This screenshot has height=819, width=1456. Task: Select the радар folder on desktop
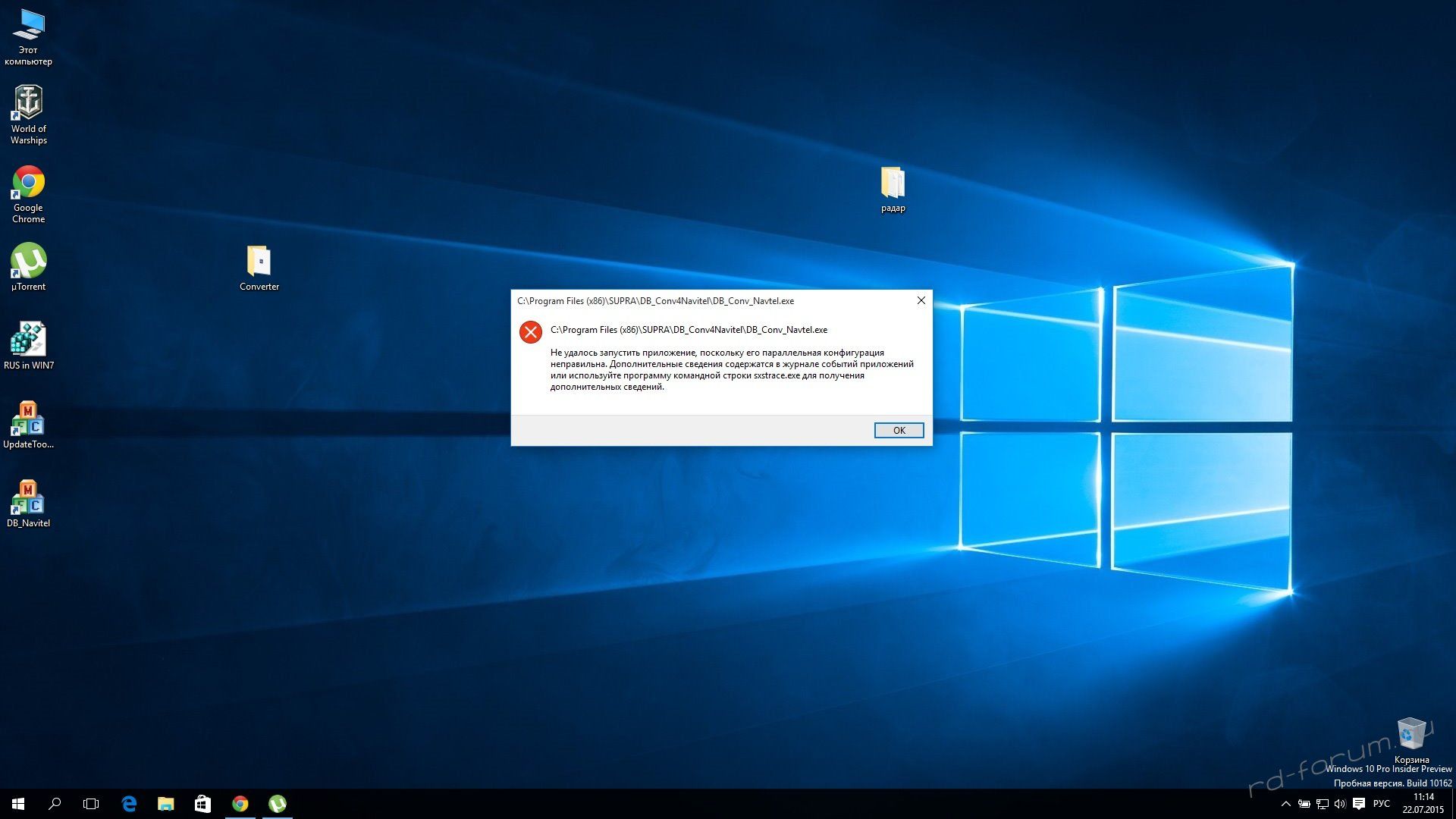coord(893,190)
